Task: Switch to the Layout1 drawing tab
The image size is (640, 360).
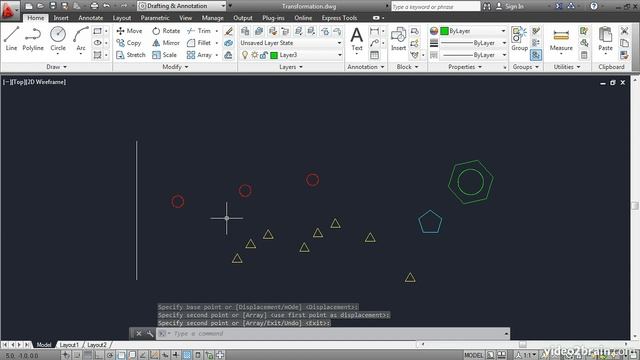Action: [69, 345]
